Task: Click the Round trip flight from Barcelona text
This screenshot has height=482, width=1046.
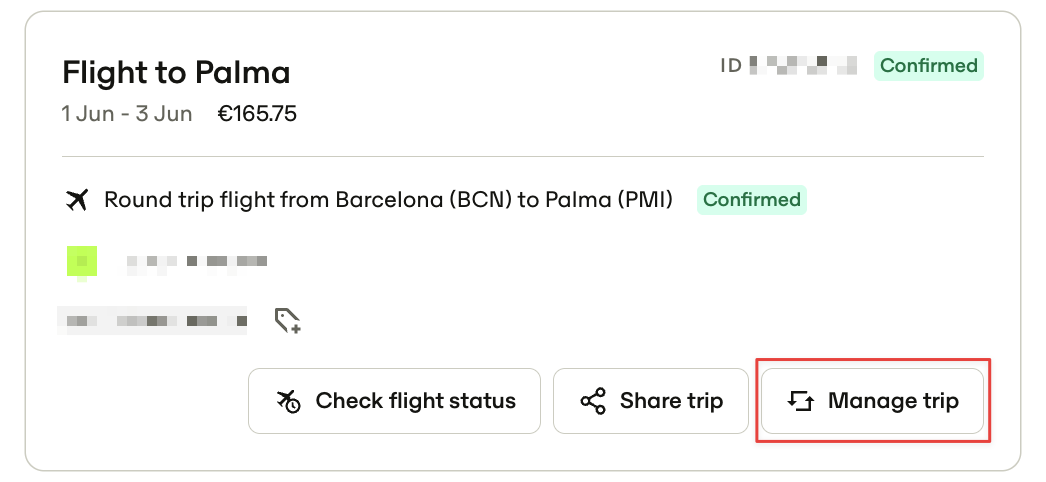Action: [x=388, y=199]
